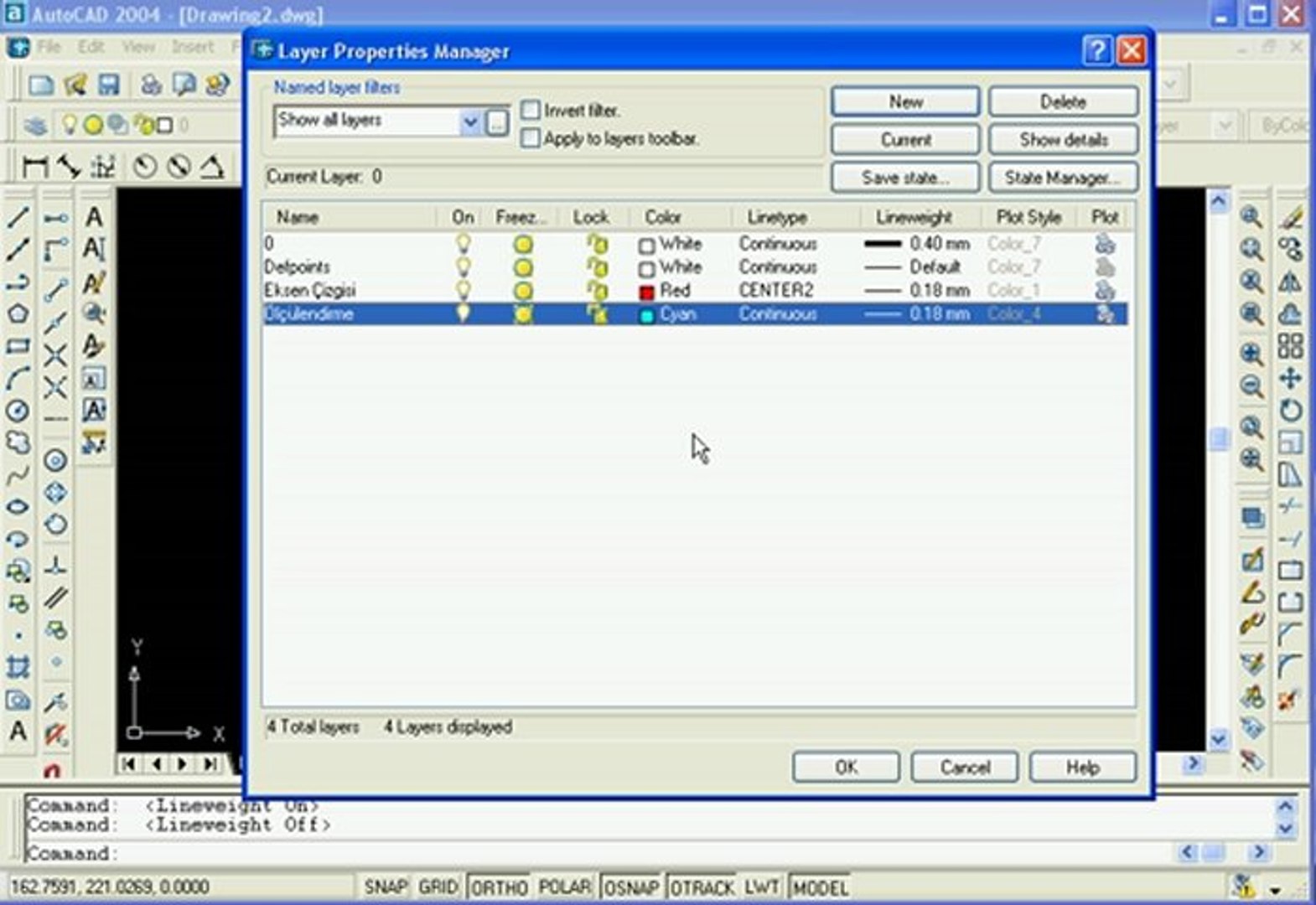Screen dimensions: 1316x905
Task: Click the Delete layer button
Action: click(x=1063, y=101)
